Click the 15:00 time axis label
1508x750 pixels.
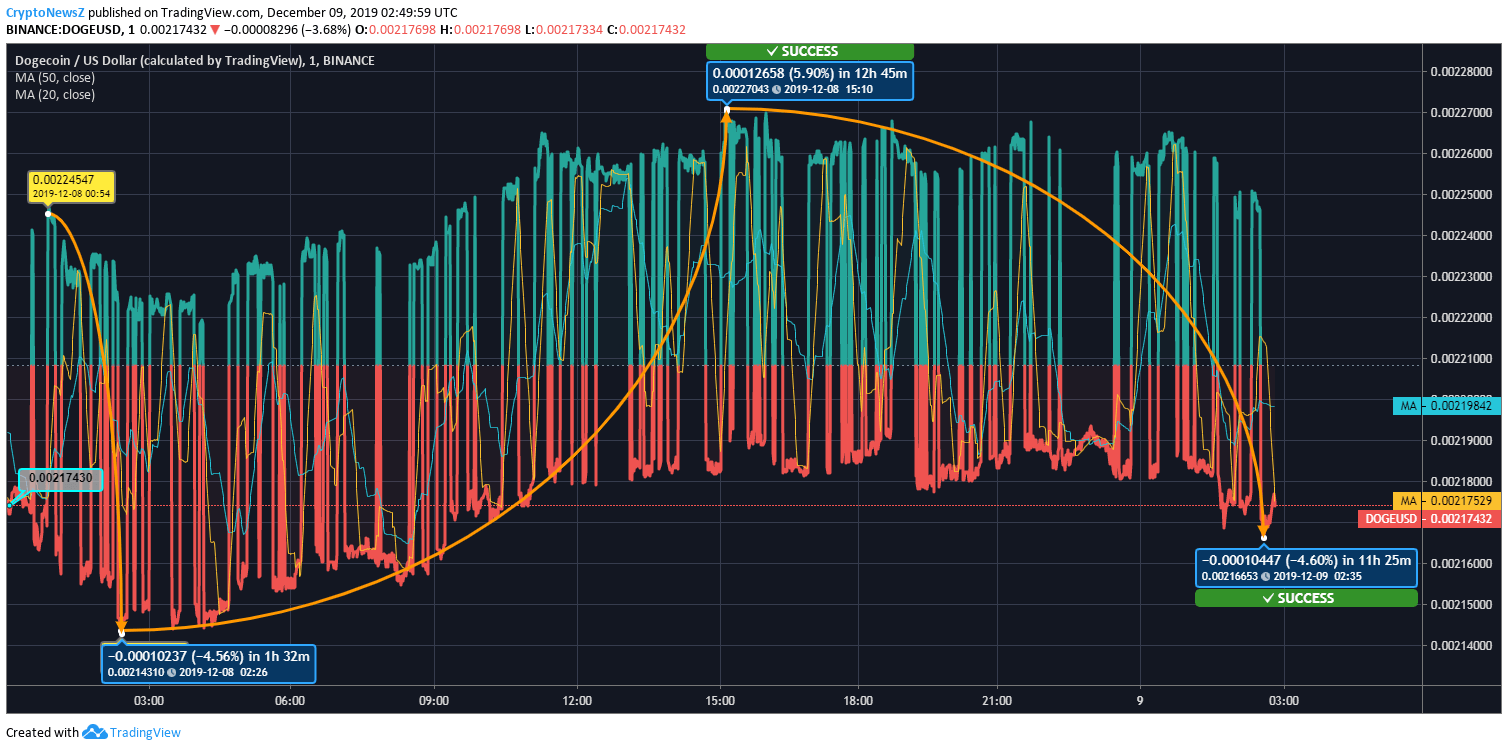720,701
